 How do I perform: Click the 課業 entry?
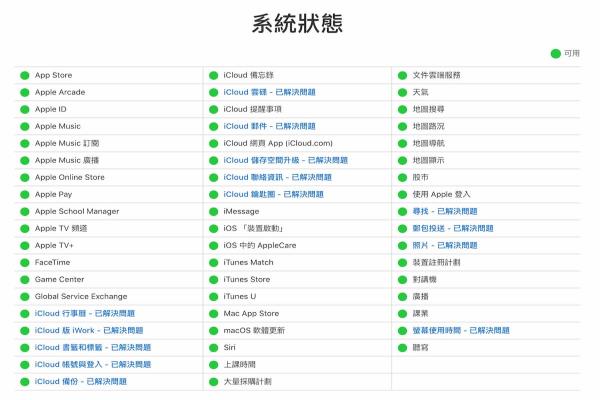point(420,313)
